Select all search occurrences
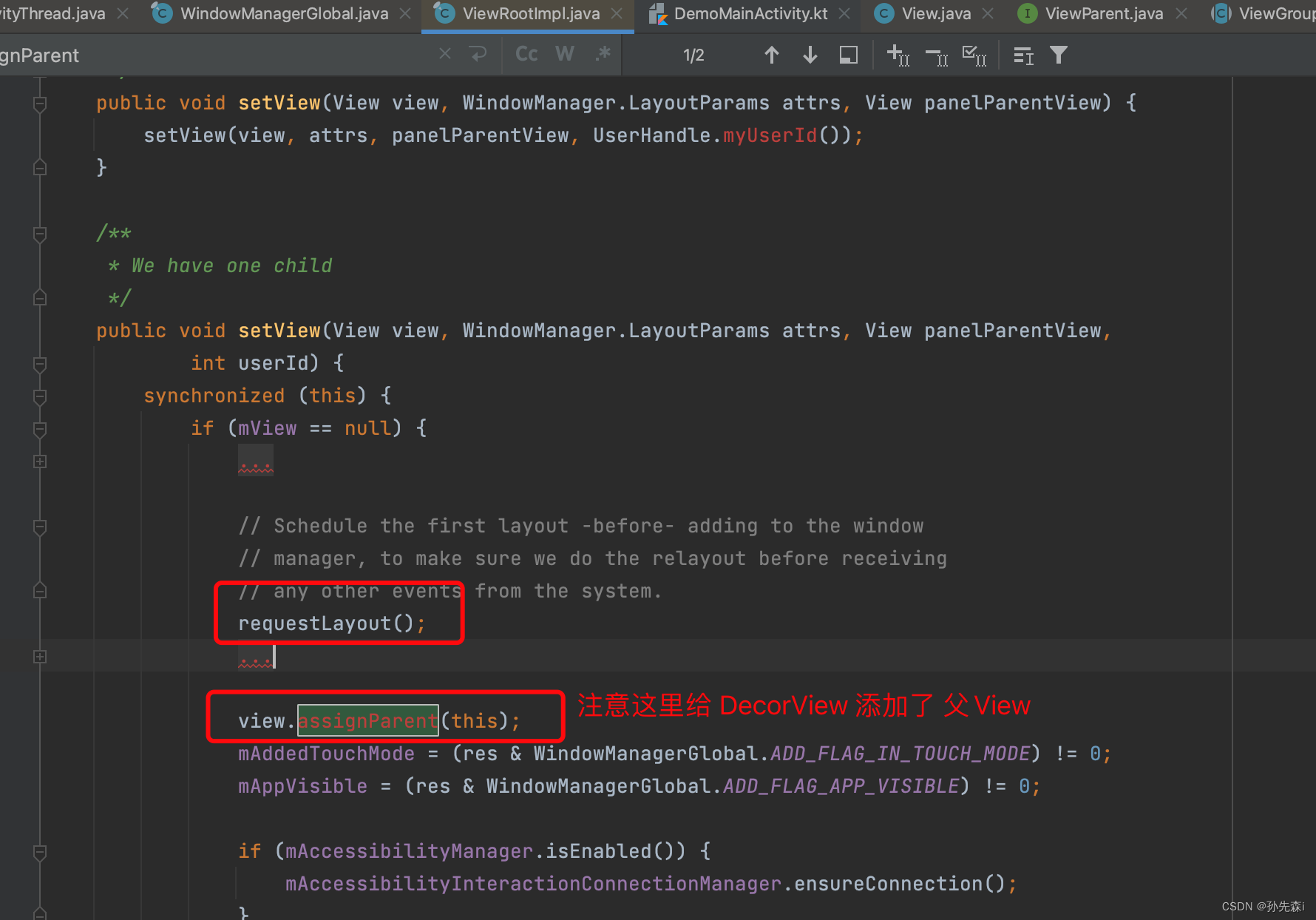This screenshot has width=1316, height=920. tap(974, 55)
